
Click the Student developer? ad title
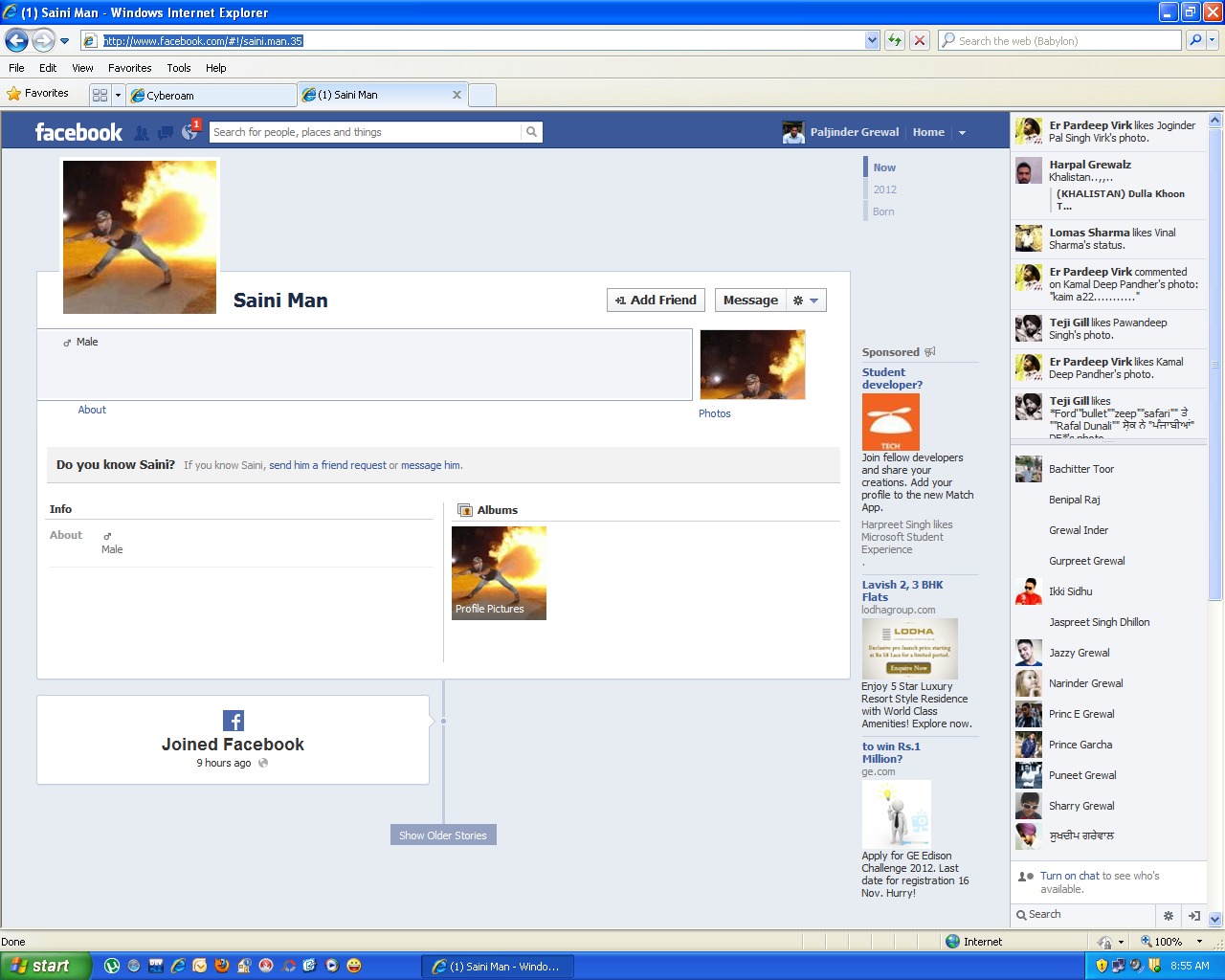tap(892, 378)
